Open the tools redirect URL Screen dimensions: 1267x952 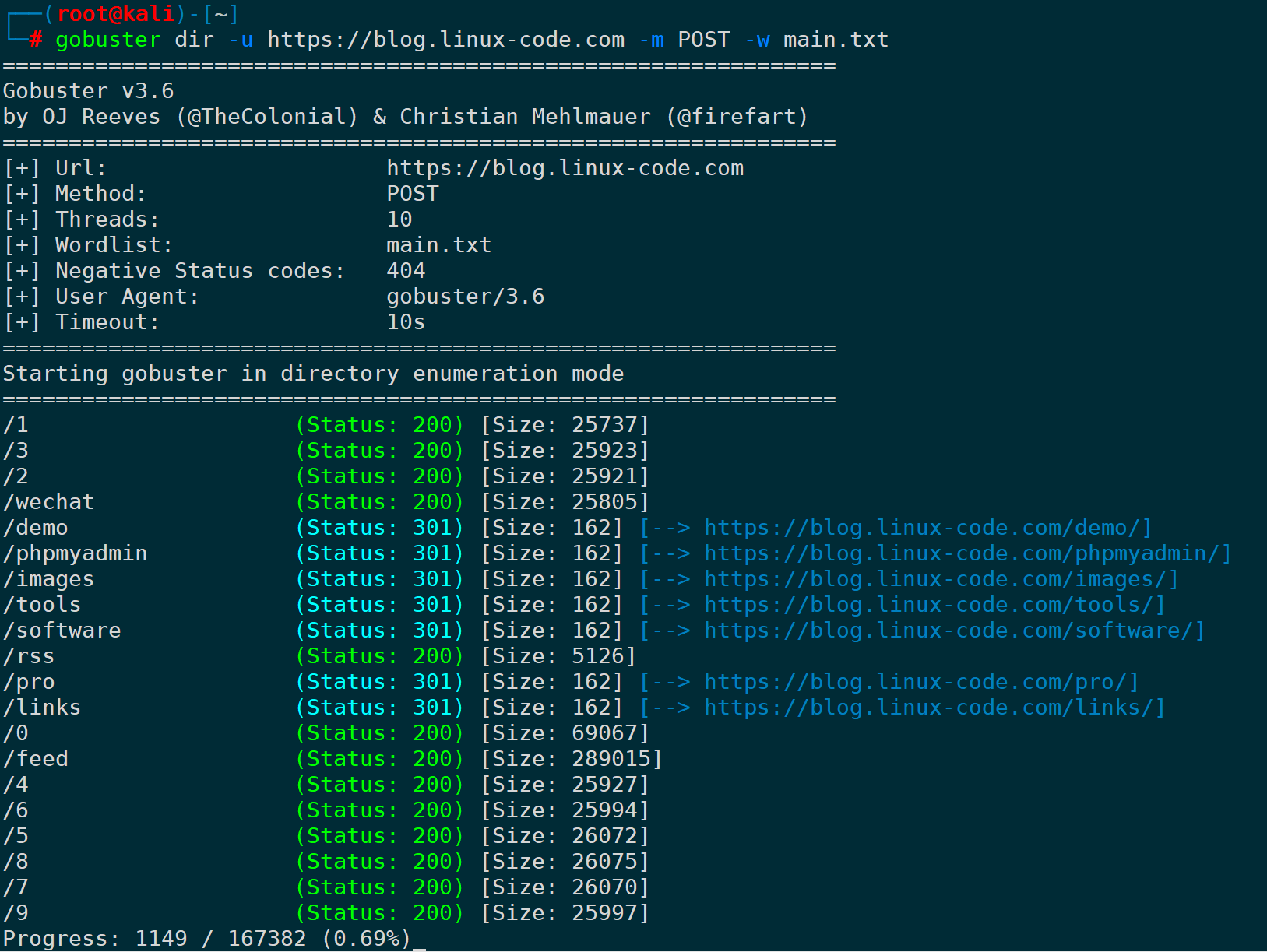tap(929, 605)
